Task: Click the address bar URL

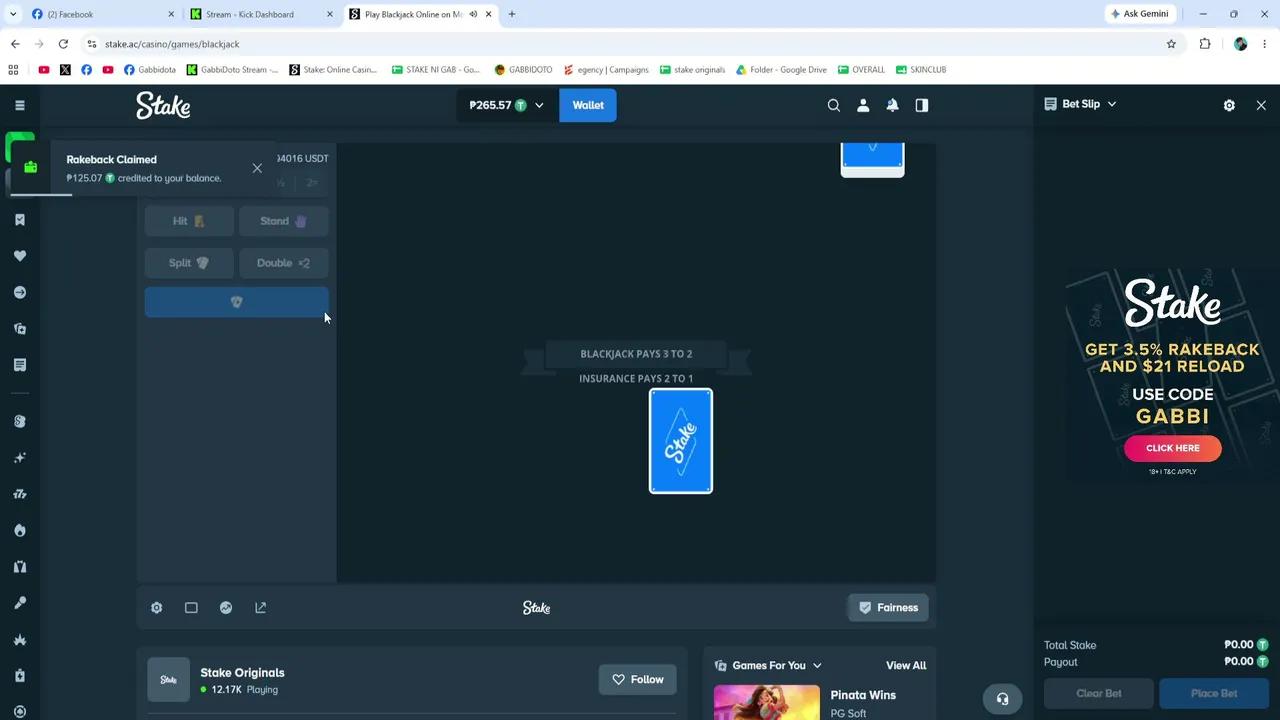Action: click(x=172, y=44)
